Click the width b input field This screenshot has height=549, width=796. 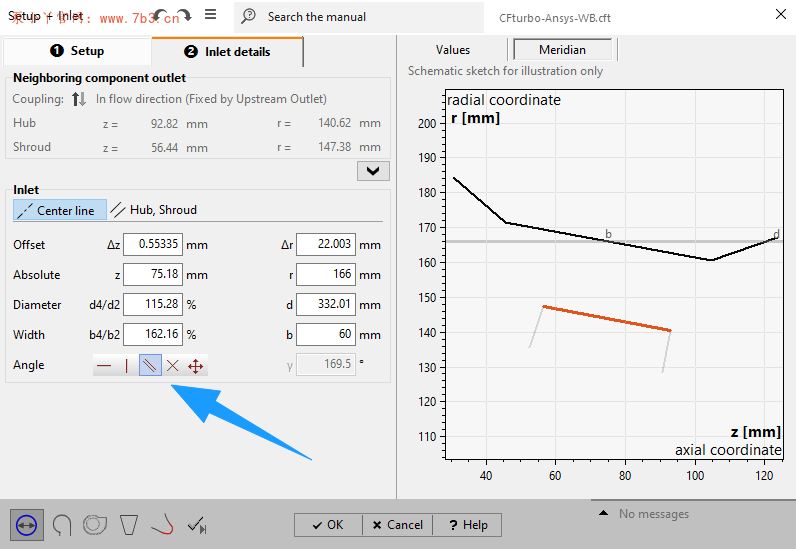pos(326,334)
